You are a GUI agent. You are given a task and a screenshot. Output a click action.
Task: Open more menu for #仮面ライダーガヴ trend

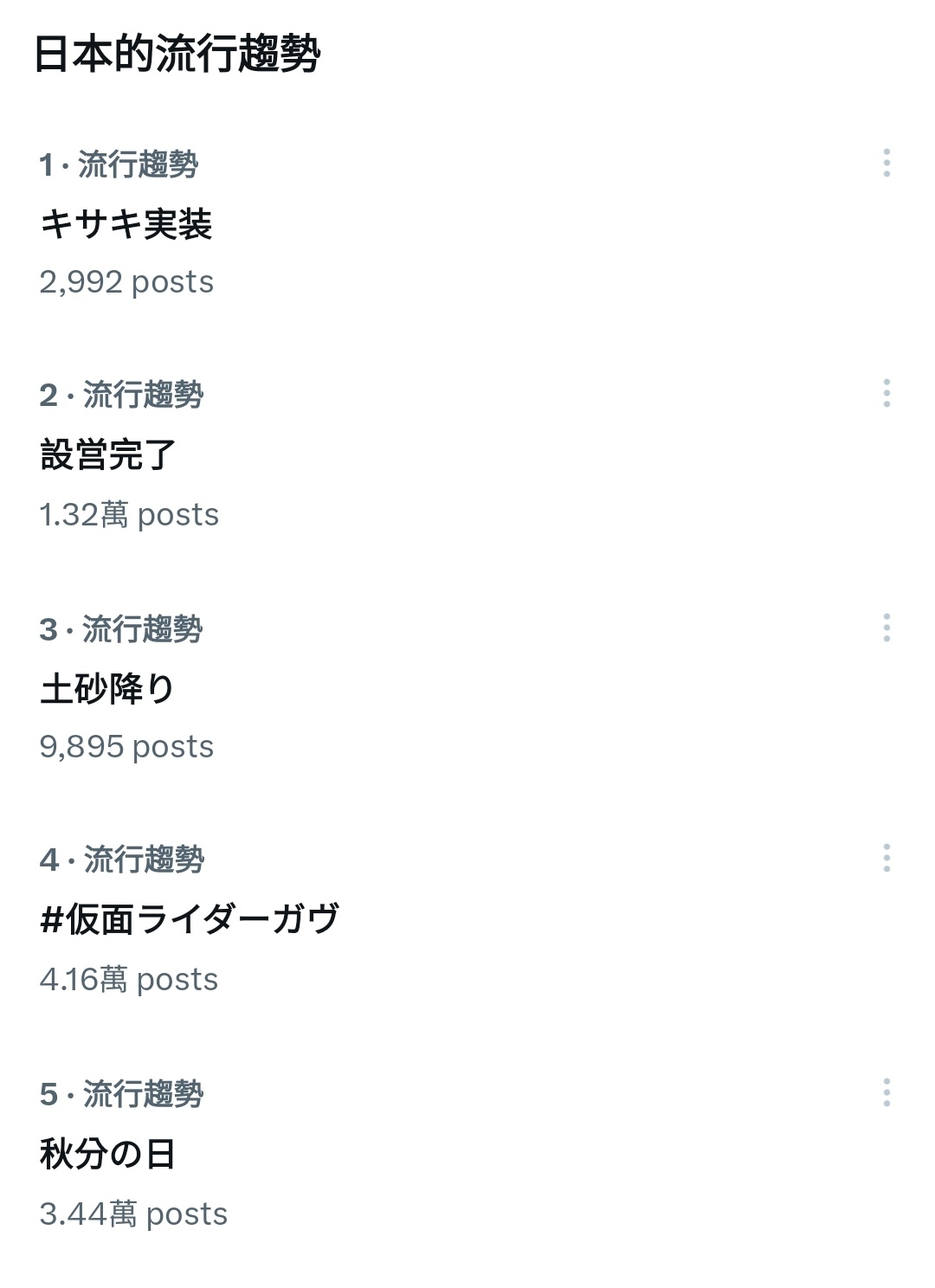click(x=887, y=858)
